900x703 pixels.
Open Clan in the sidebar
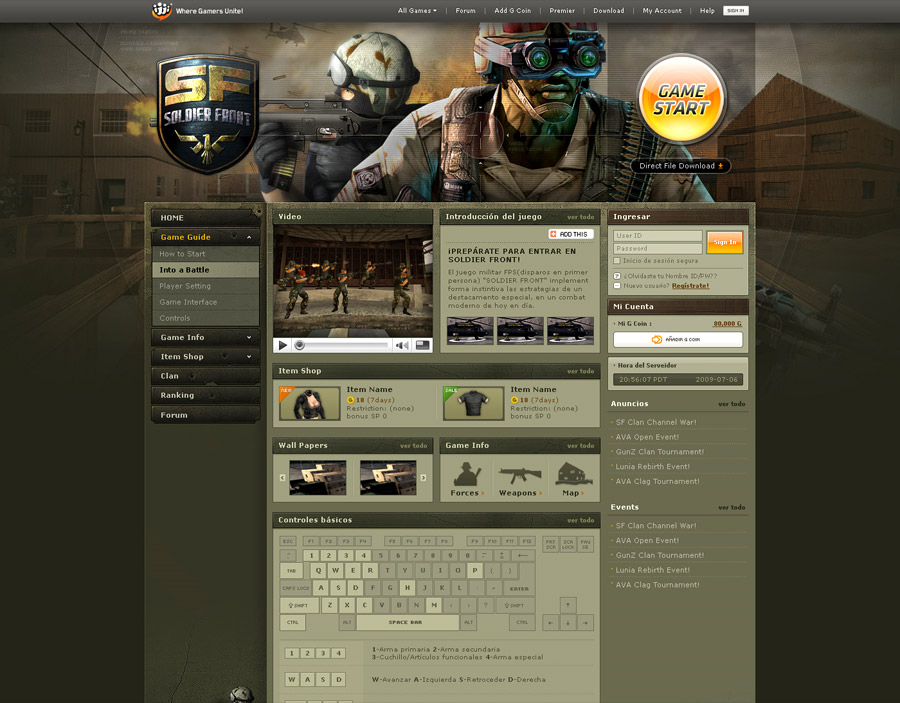(205, 376)
